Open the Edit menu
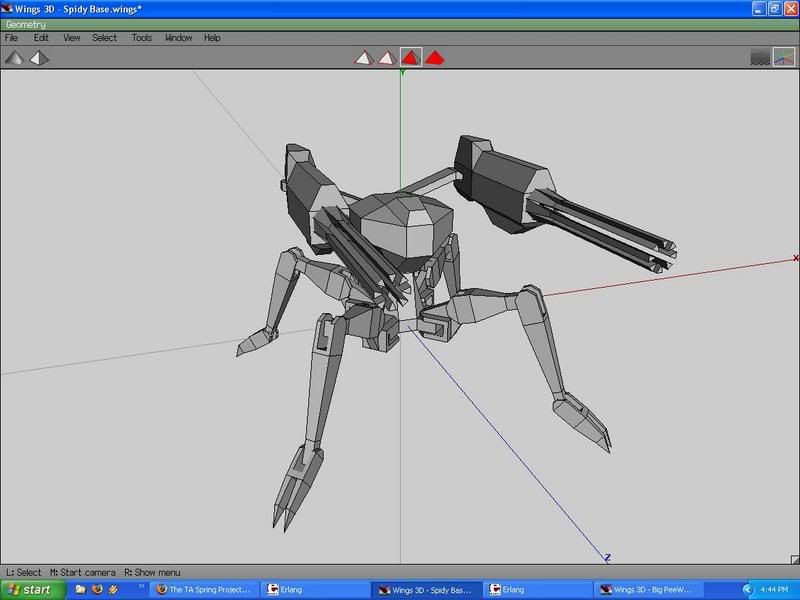 [x=41, y=38]
